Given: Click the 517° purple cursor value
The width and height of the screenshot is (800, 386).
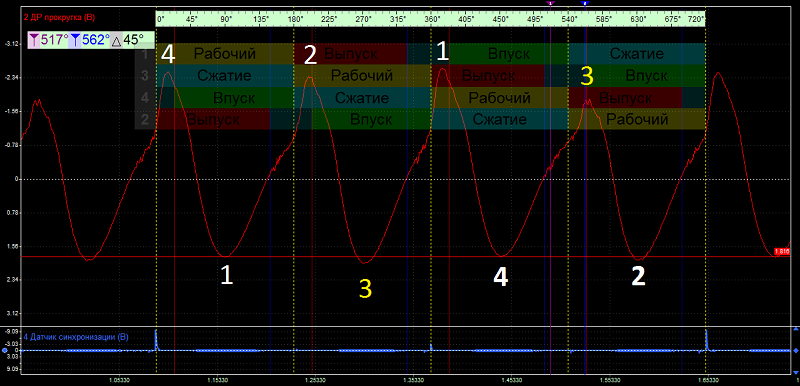Looking at the screenshot, I should click(x=54, y=40).
